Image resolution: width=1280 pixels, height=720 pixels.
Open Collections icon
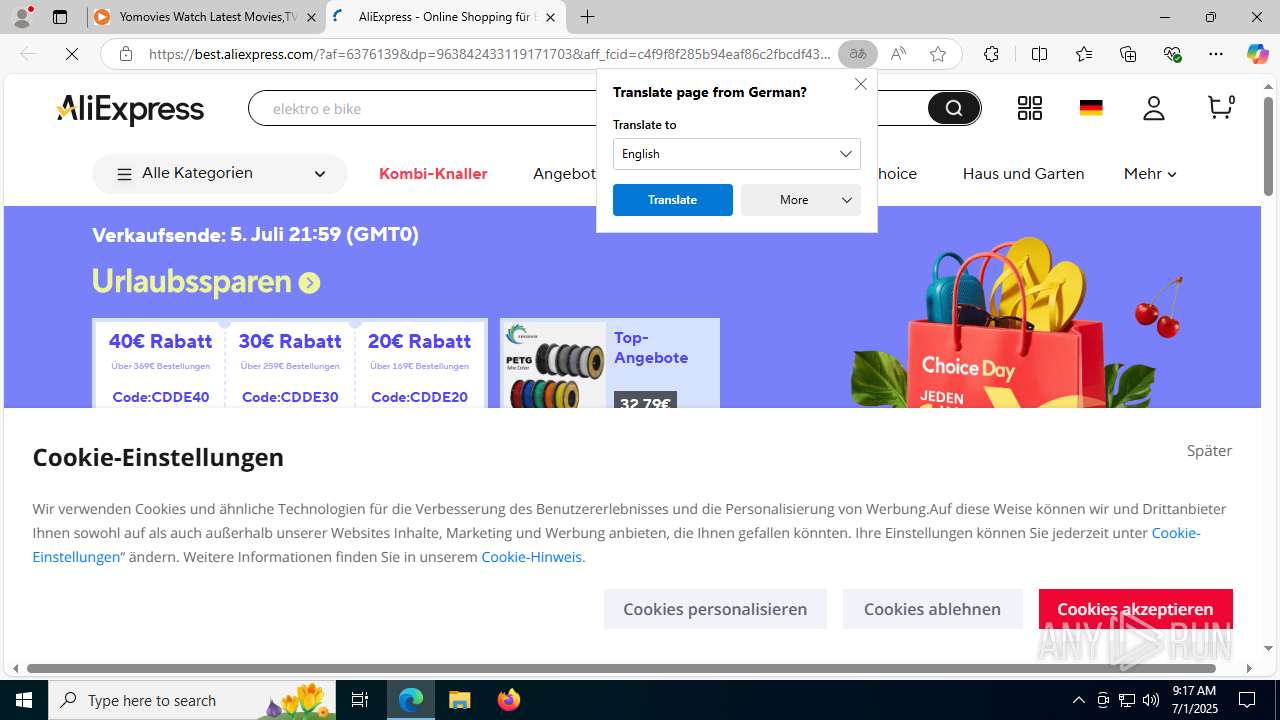coord(1128,54)
